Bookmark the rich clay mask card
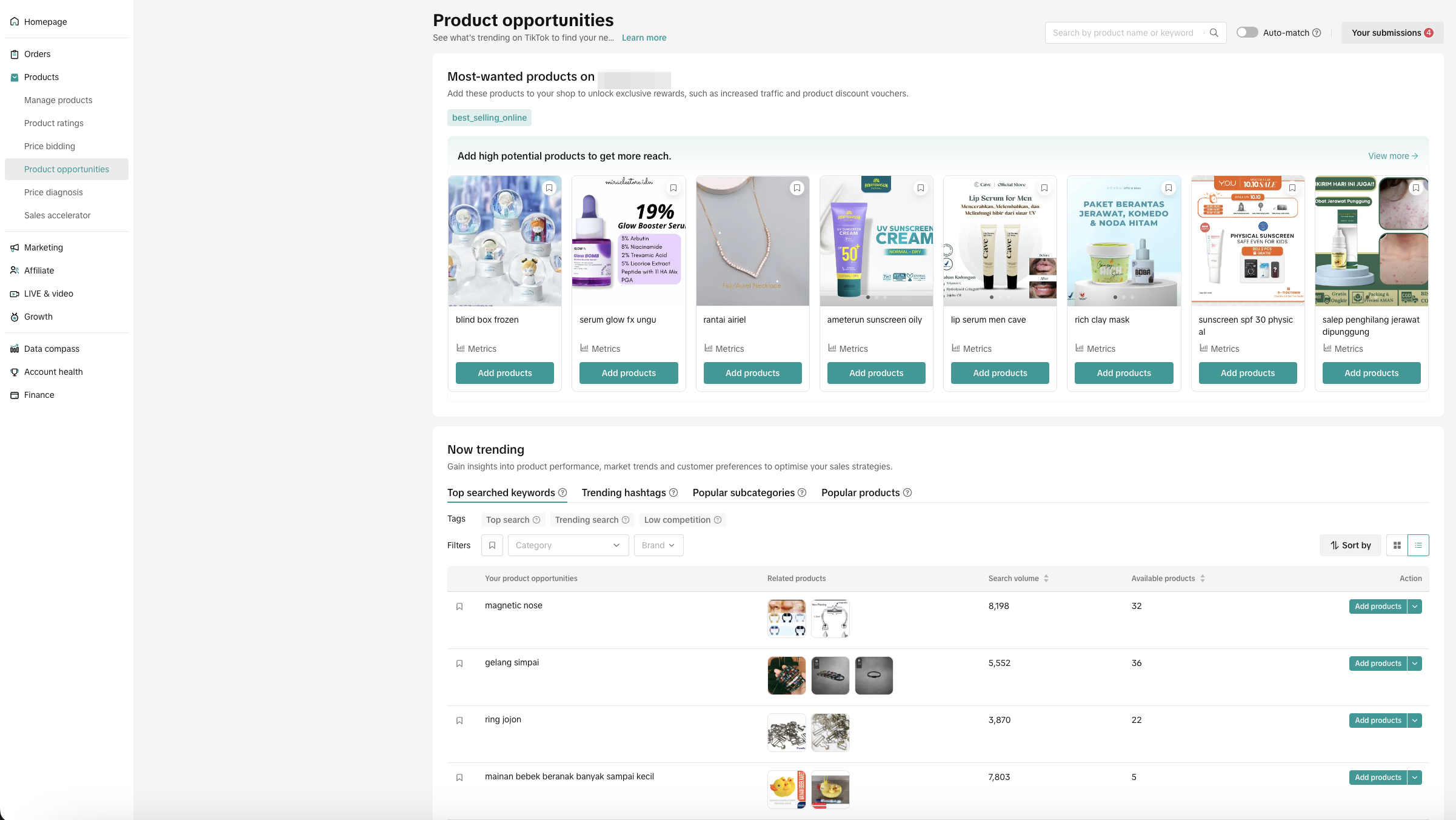Viewport: 1456px width, 820px height. (1168, 188)
